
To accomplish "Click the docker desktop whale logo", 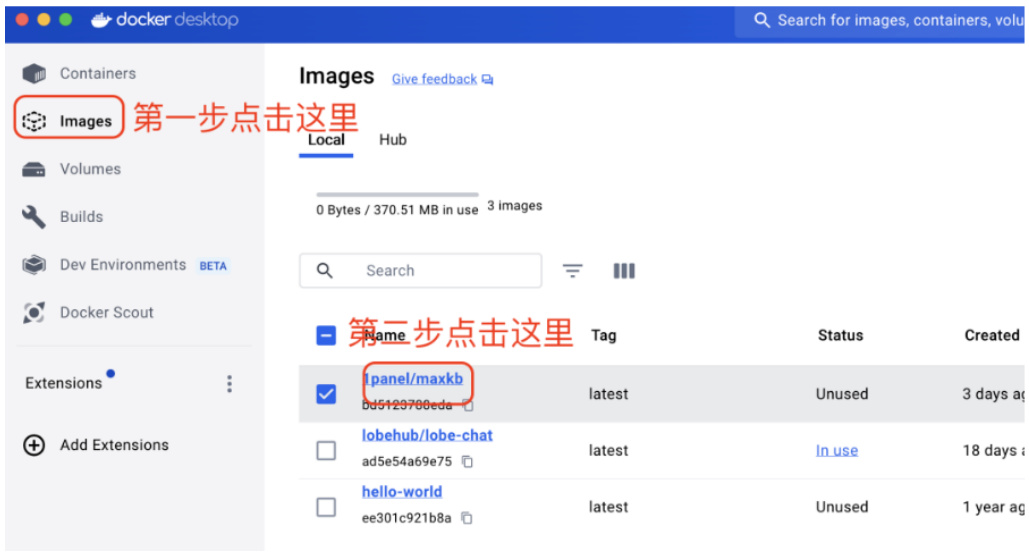I will point(101,20).
